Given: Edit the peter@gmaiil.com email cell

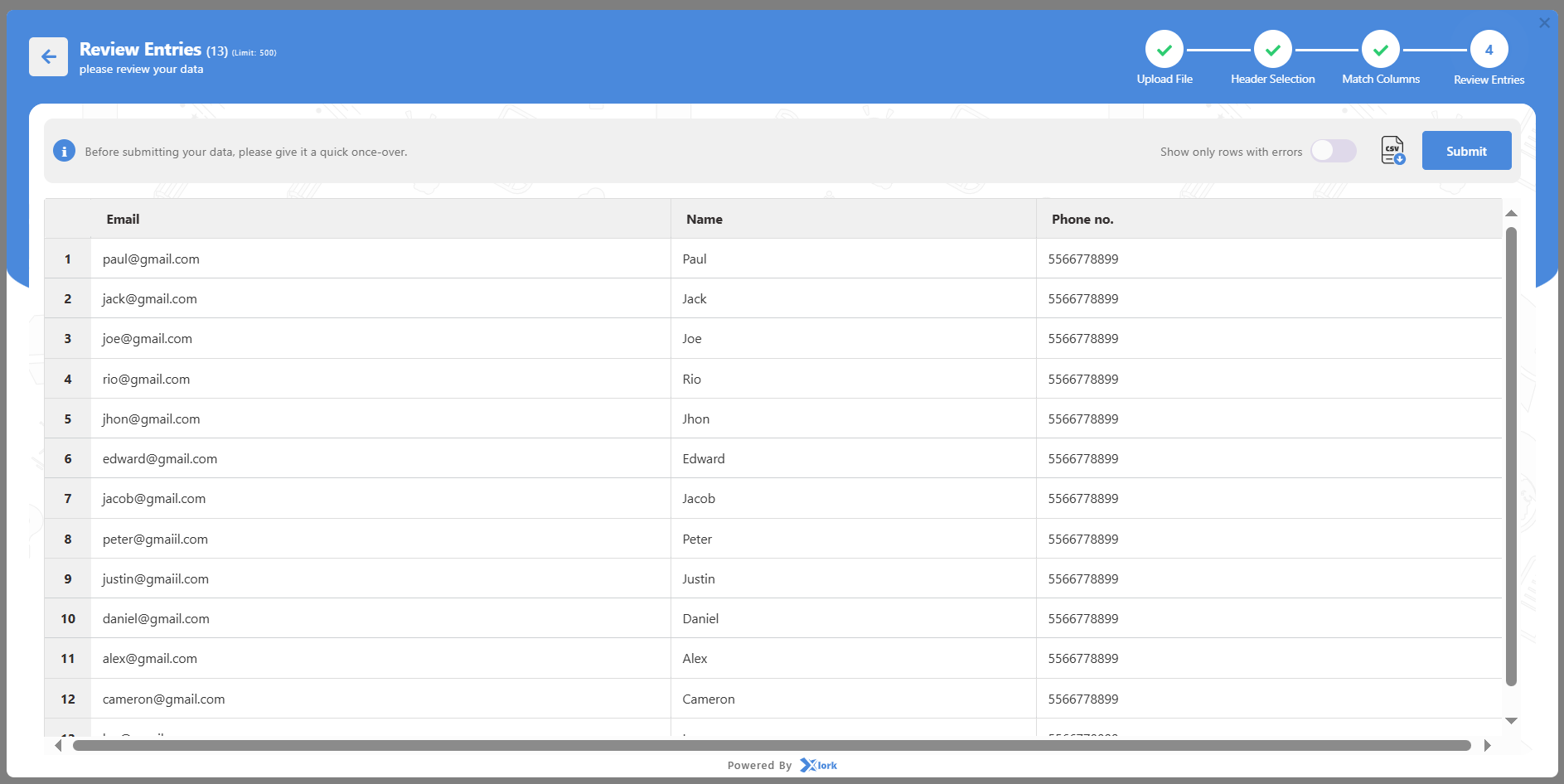Looking at the screenshot, I should (155, 539).
